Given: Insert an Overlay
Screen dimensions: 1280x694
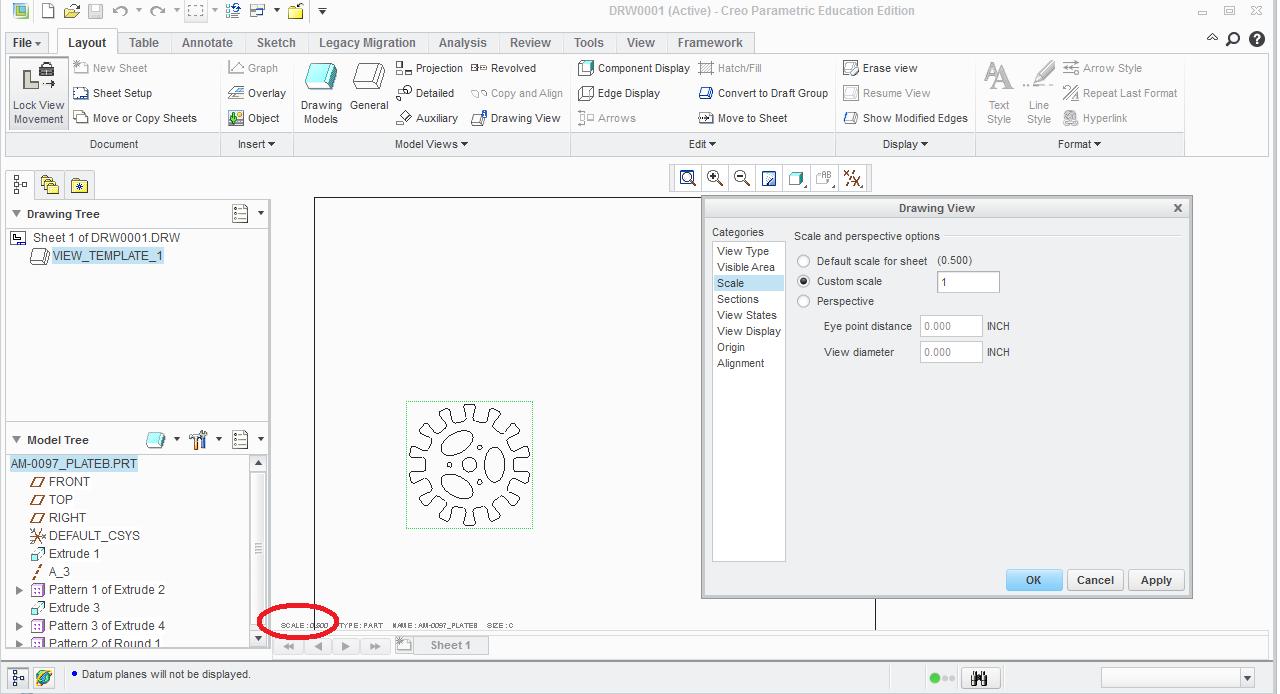Looking at the screenshot, I should point(257,93).
